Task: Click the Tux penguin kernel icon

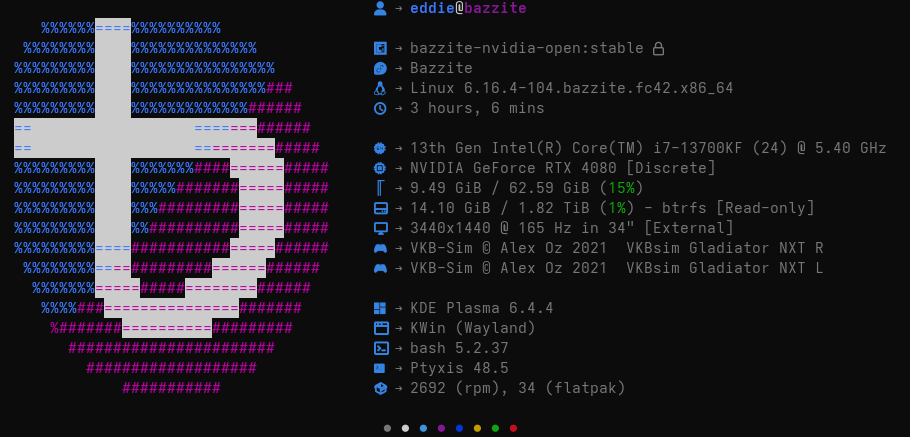Action: point(380,88)
